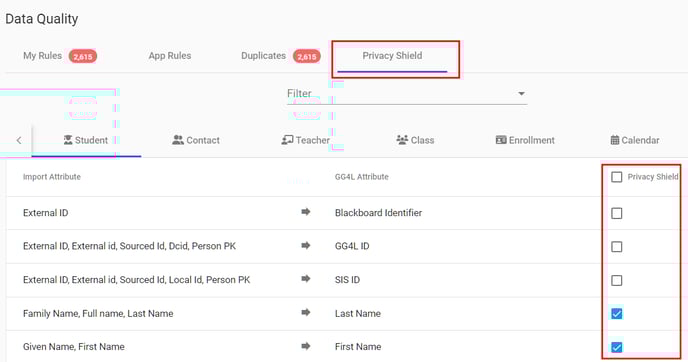Click the GG4L Attribute column header
Viewport: 688px width, 362px height.
tap(362, 177)
